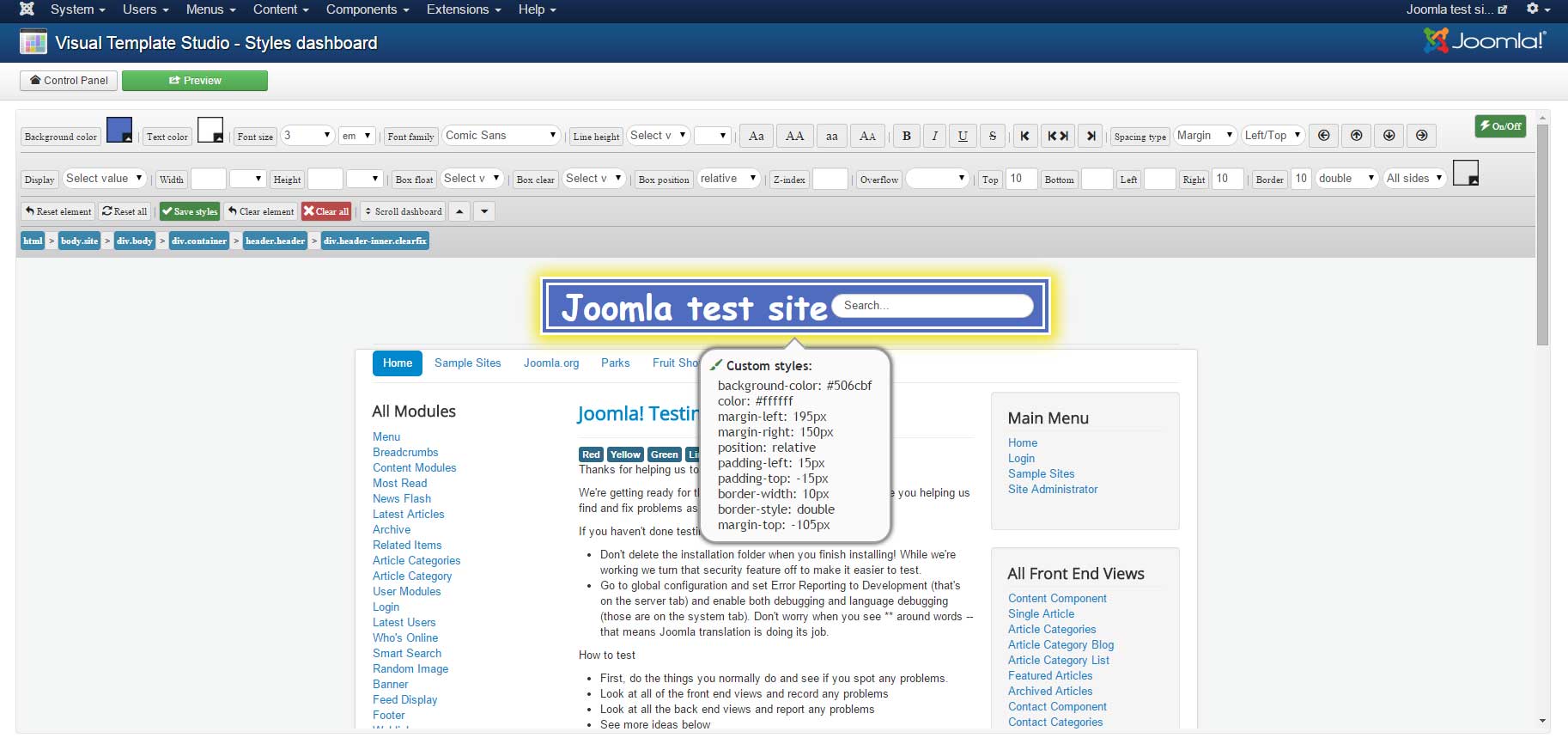Toggle bold formatting

tap(907, 136)
